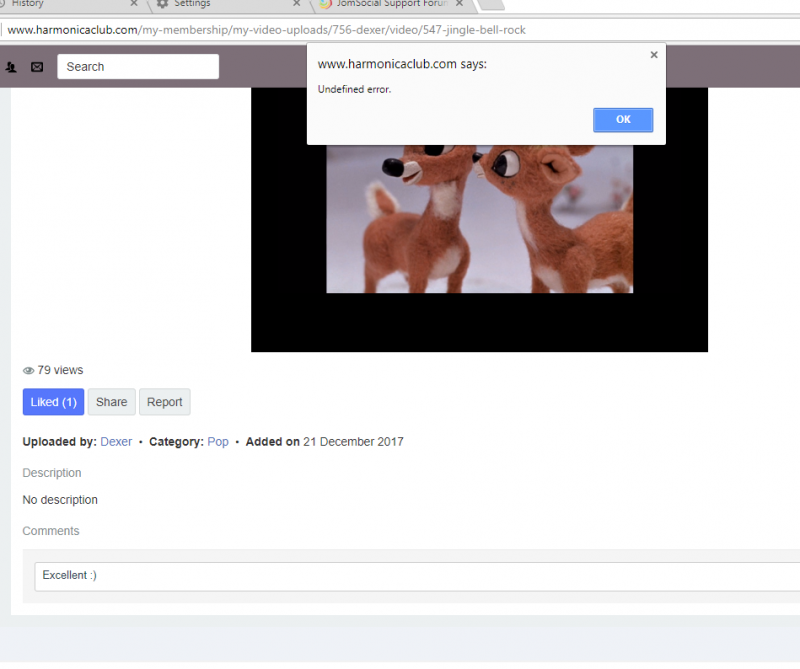The height and width of the screenshot is (669, 800).
Task: Click the "21 December 2017" date text
Action: 353,442
